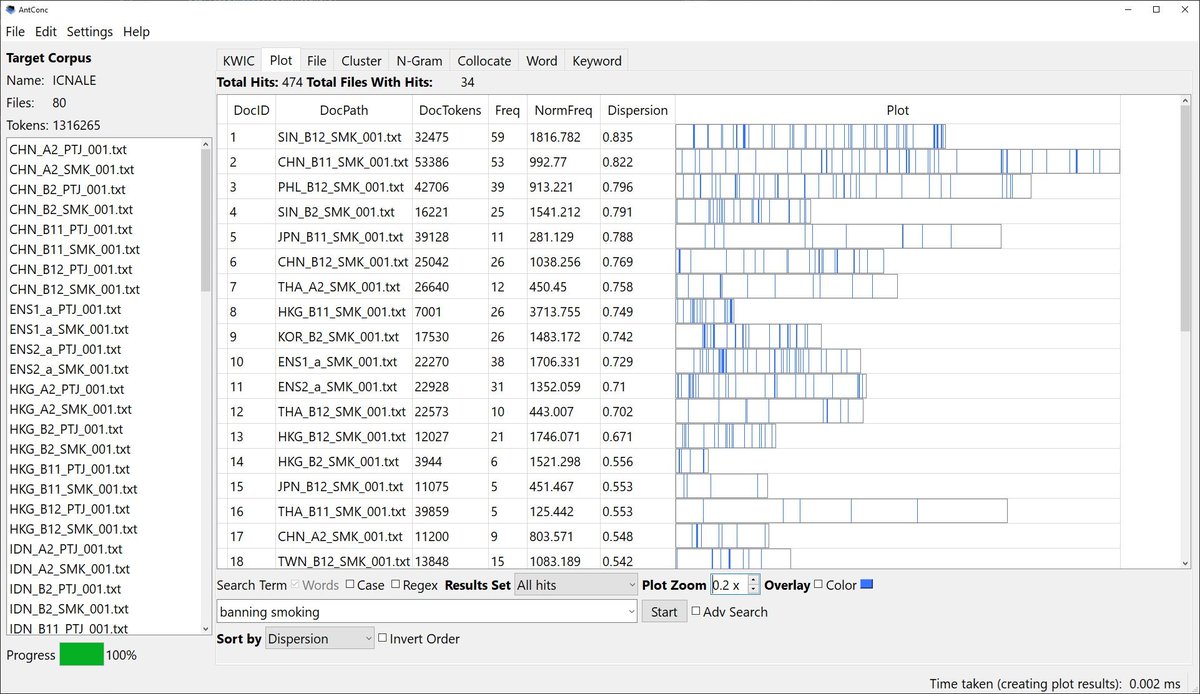This screenshot has width=1200, height=694.
Task: Click the plot bar for ENS2_a_SMK_001.txt
Action: point(771,386)
